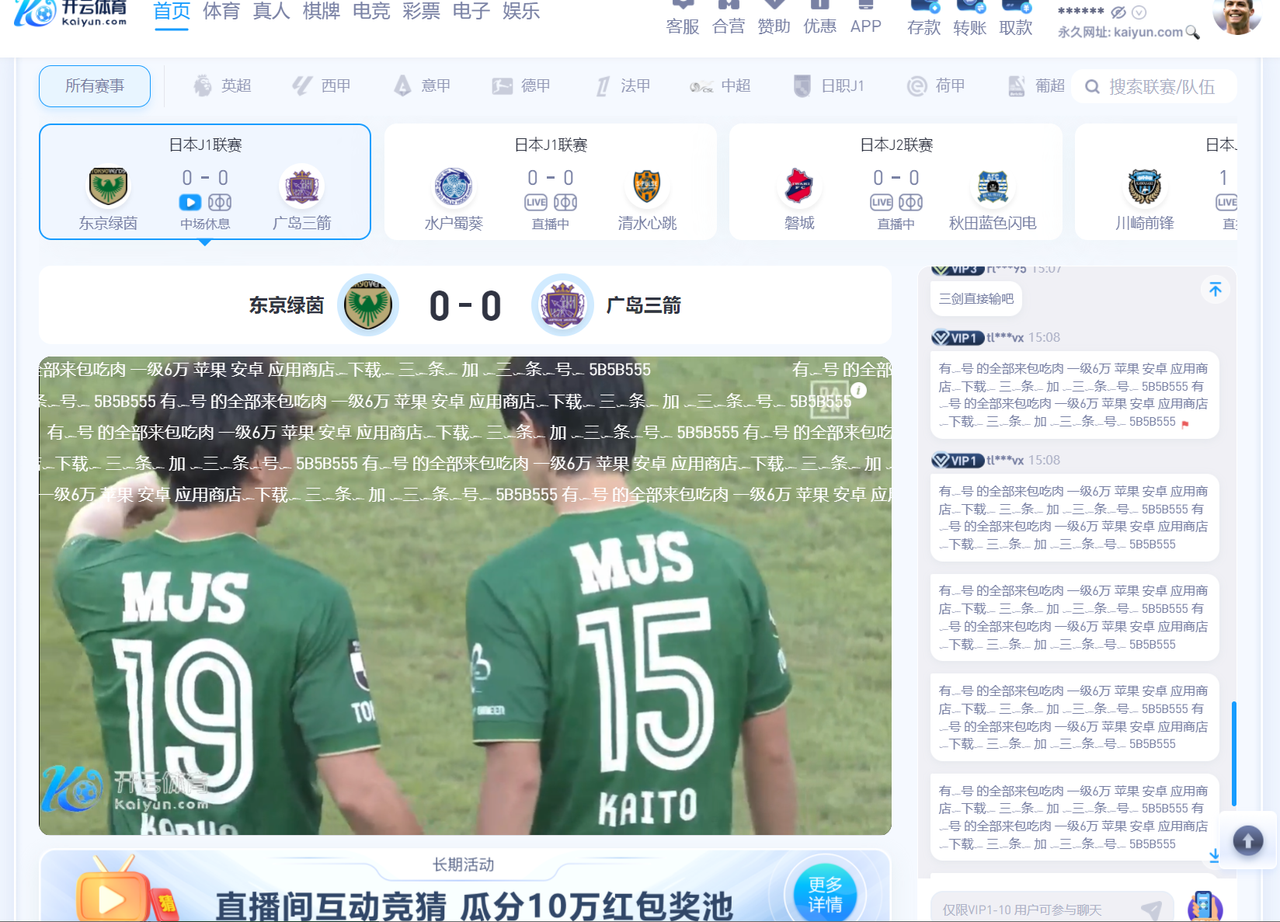Expand the account dropdown arrow next to balance
This screenshot has height=922, width=1280.
[x=1139, y=12]
